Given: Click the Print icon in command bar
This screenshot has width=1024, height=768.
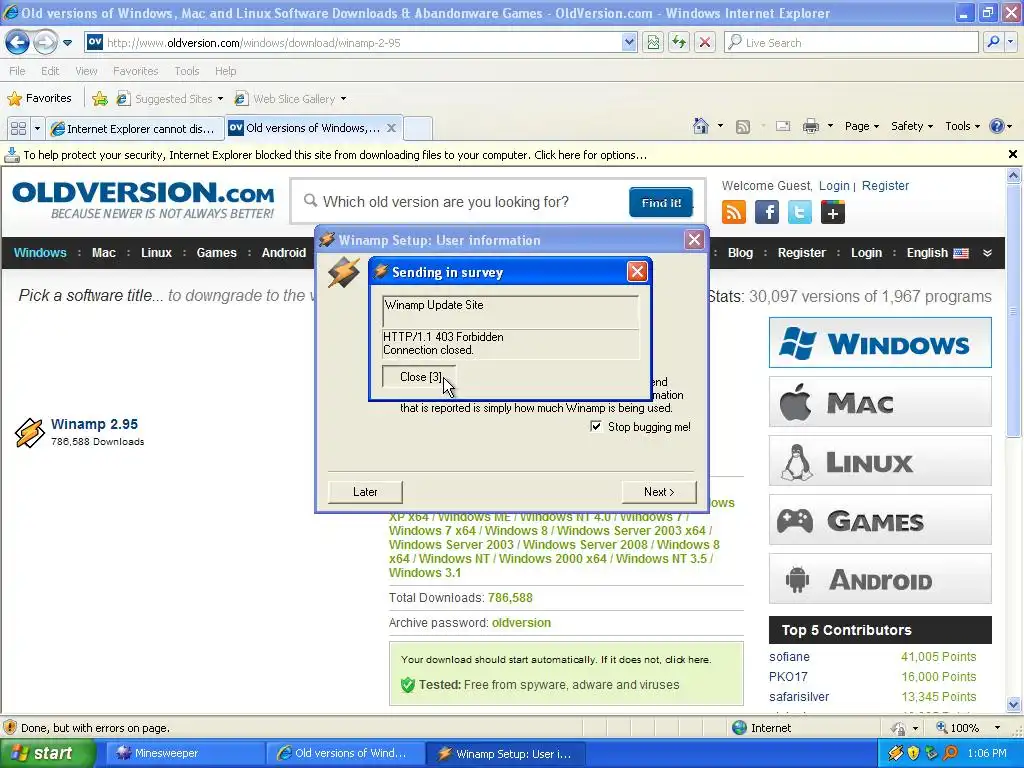Looking at the screenshot, I should pyautogui.click(x=810, y=127).
